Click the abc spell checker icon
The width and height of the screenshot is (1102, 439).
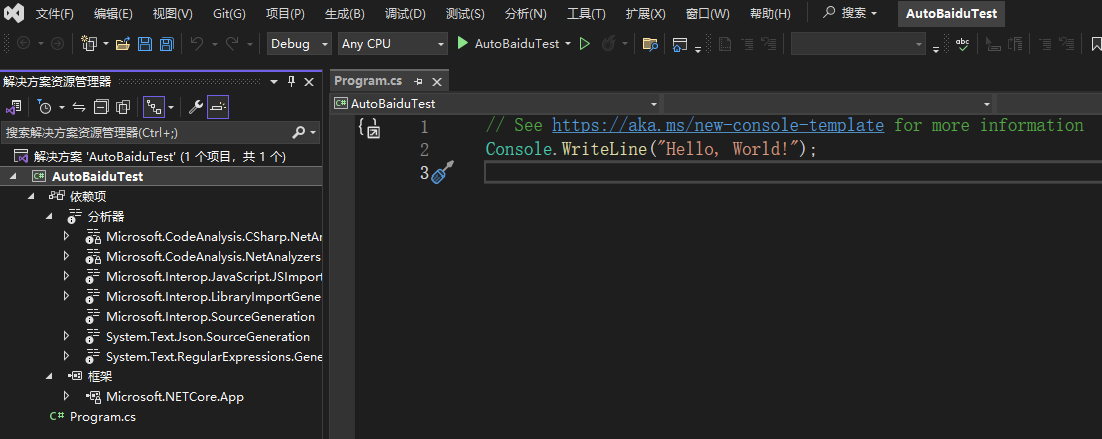(962, 44)
